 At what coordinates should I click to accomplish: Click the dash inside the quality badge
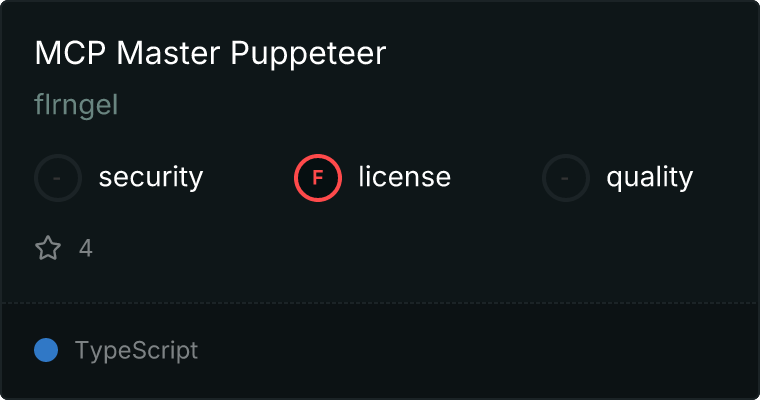point(565,178)
